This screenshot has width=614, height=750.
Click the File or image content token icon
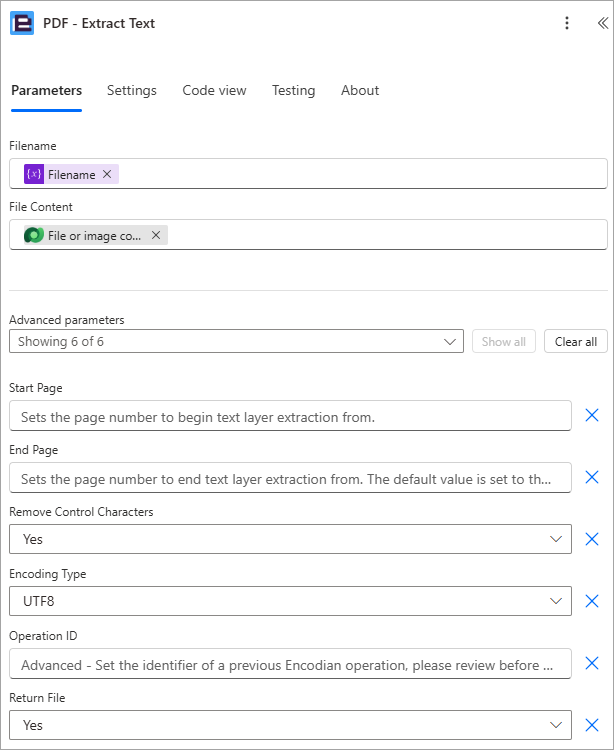[34, 235]
